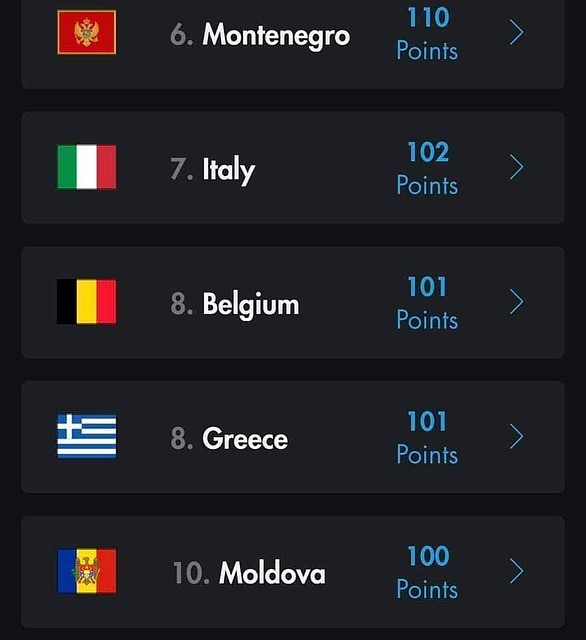Click the Montenegro flag icon
Image resolution: width=586 pixels, height=640 pixels.
pyautogui.click(x=87, y=32)
